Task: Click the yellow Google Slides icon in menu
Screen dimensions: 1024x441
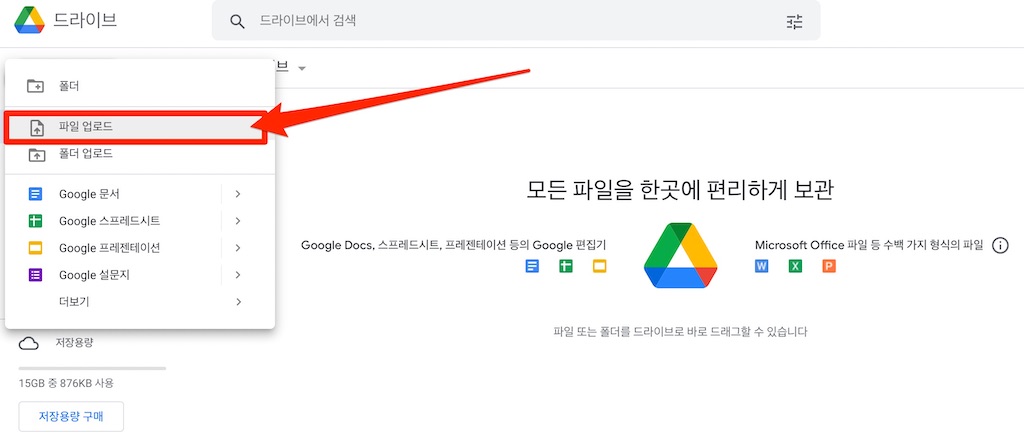Action: pyautogui.click(x=35, y=248)
